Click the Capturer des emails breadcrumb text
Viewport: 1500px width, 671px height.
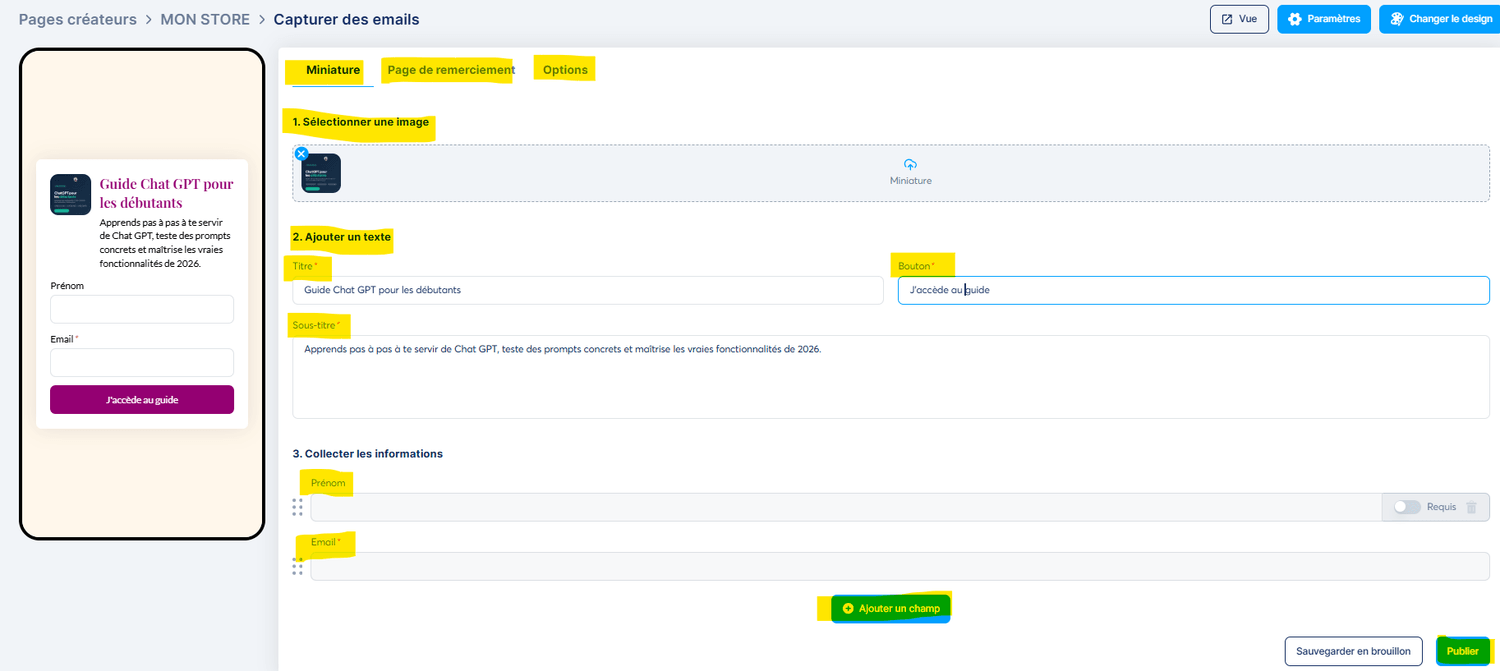coord(346,19)
